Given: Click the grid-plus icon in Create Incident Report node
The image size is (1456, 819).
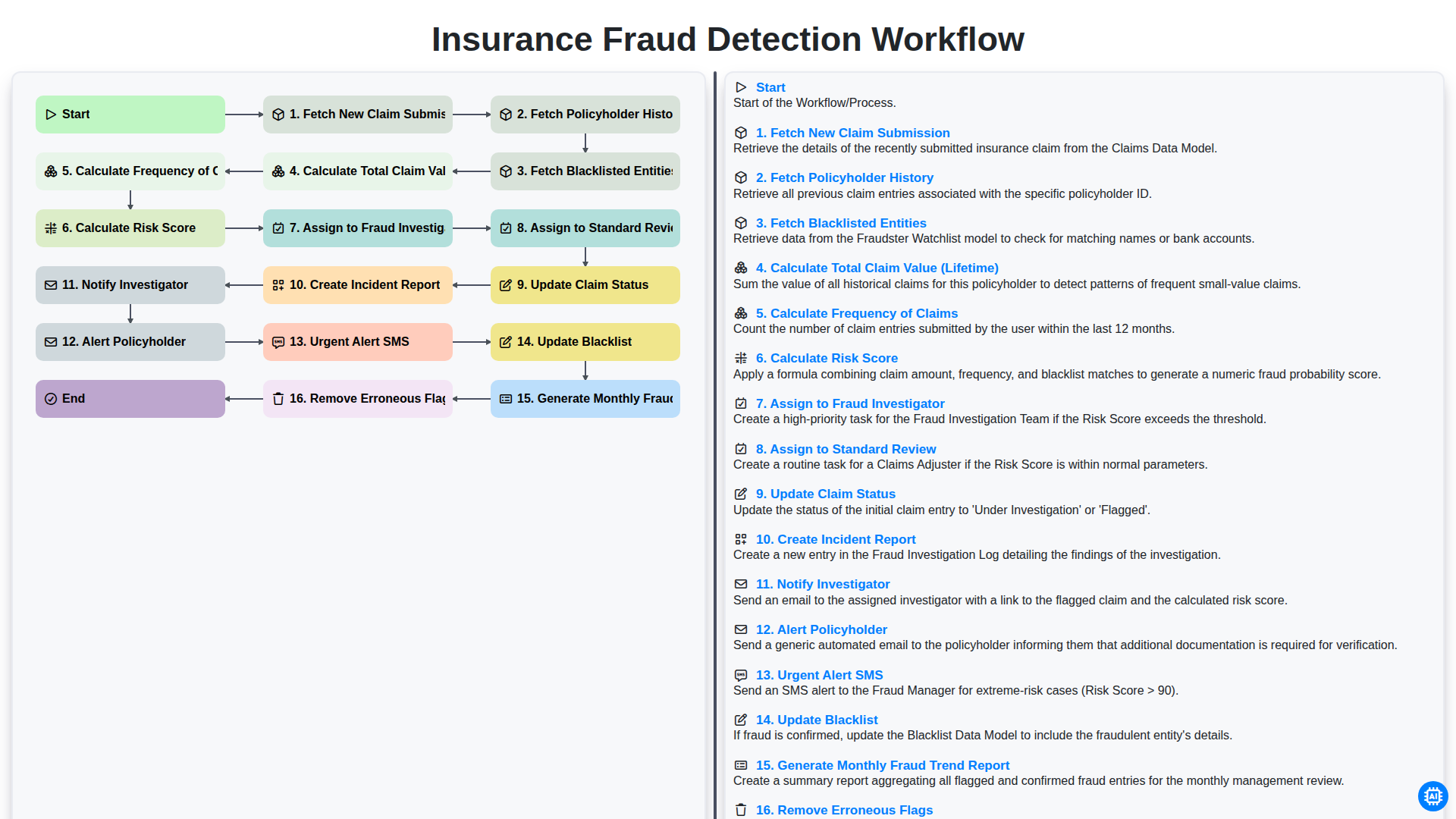Looking at the screenshot, I should [x=278, y=285].
